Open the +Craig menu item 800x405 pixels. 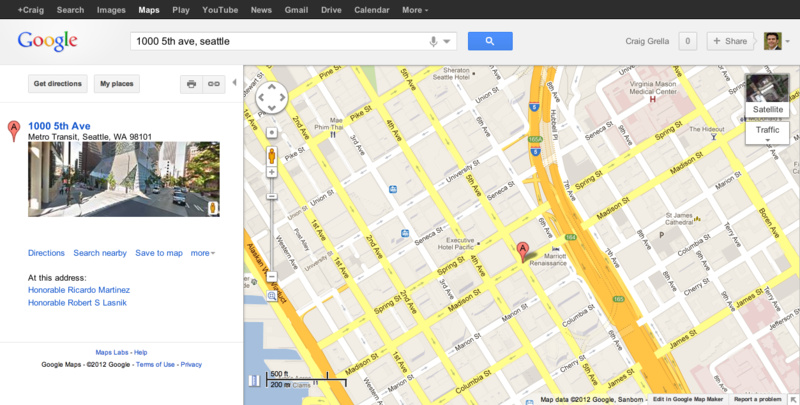(31, 10)
